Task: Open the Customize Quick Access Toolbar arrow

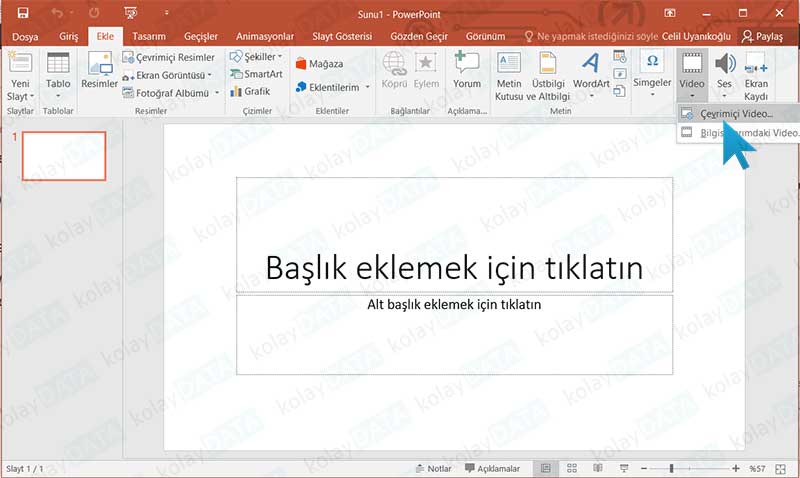Action: (166, 13)
